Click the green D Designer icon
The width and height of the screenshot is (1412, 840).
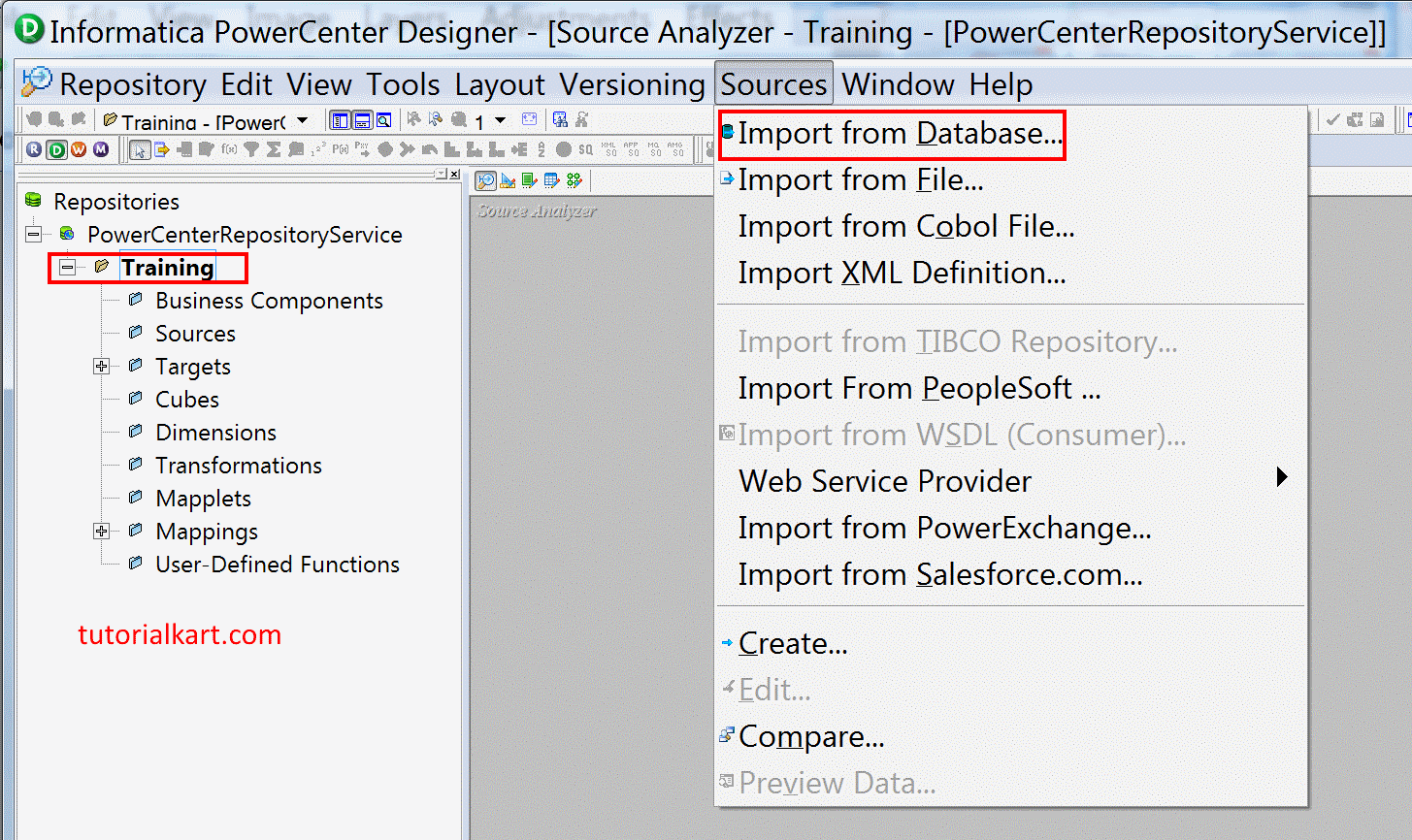click(x=57, y=149)
